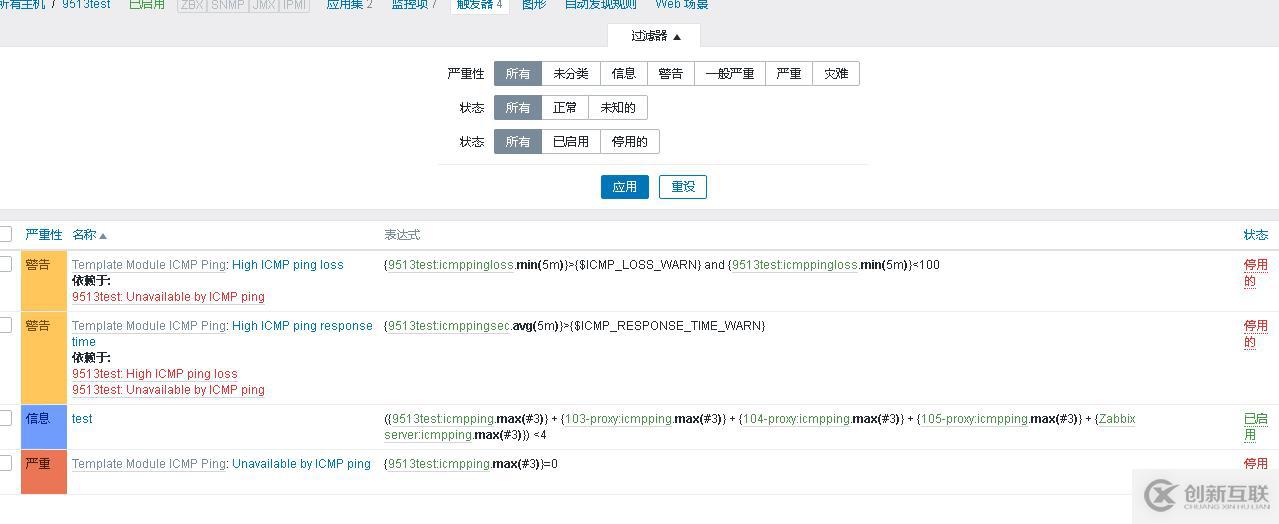1279x524 pixels.
Task: Open 103-proxy:icmpping item in expression
Action: [618, 419]
